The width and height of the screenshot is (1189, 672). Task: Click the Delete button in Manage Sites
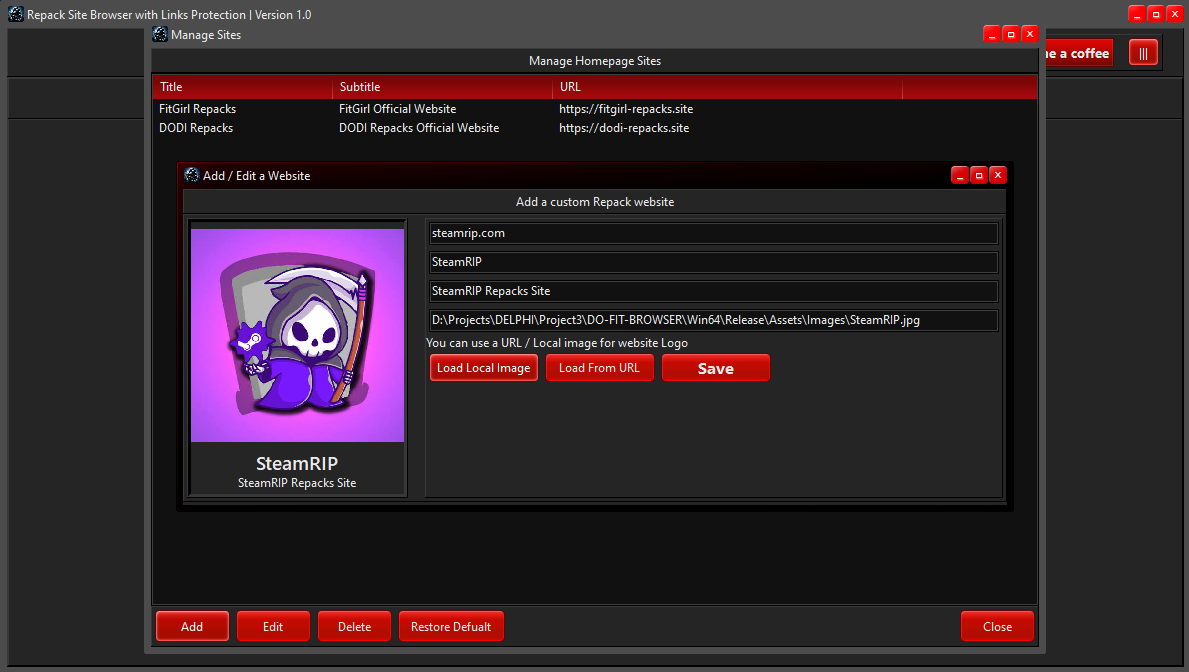click(x=354, y=626)
